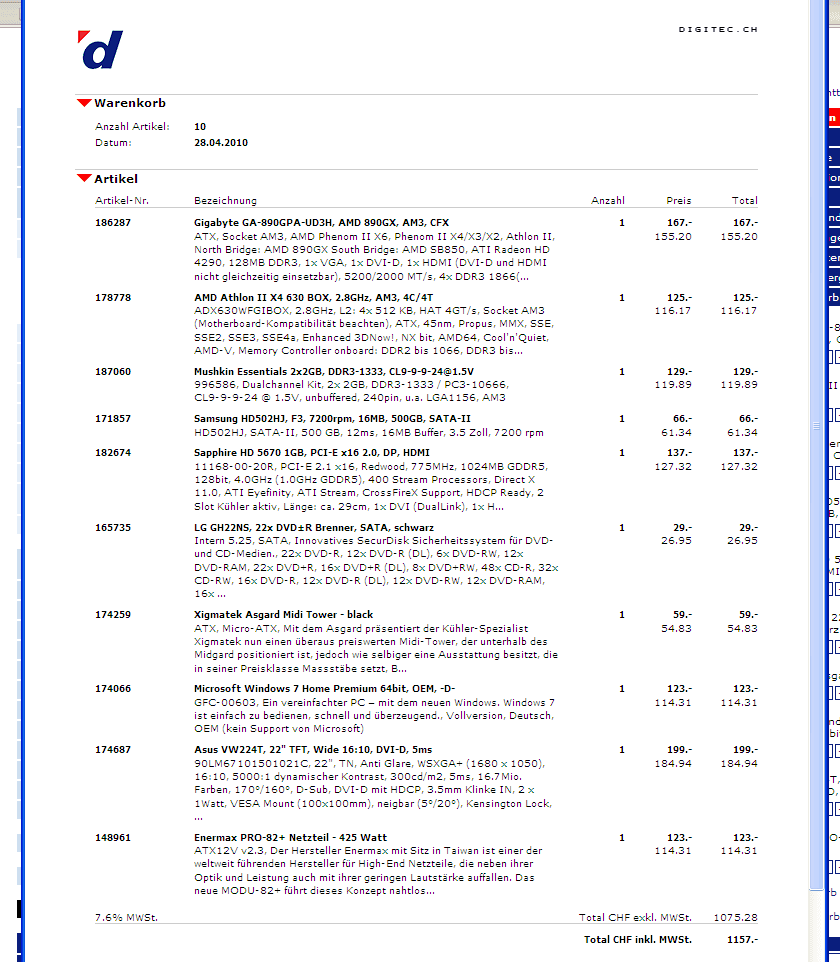
Task: Click the Xigmatek row Preis value 54.83
Action: [x=676, y=628]
